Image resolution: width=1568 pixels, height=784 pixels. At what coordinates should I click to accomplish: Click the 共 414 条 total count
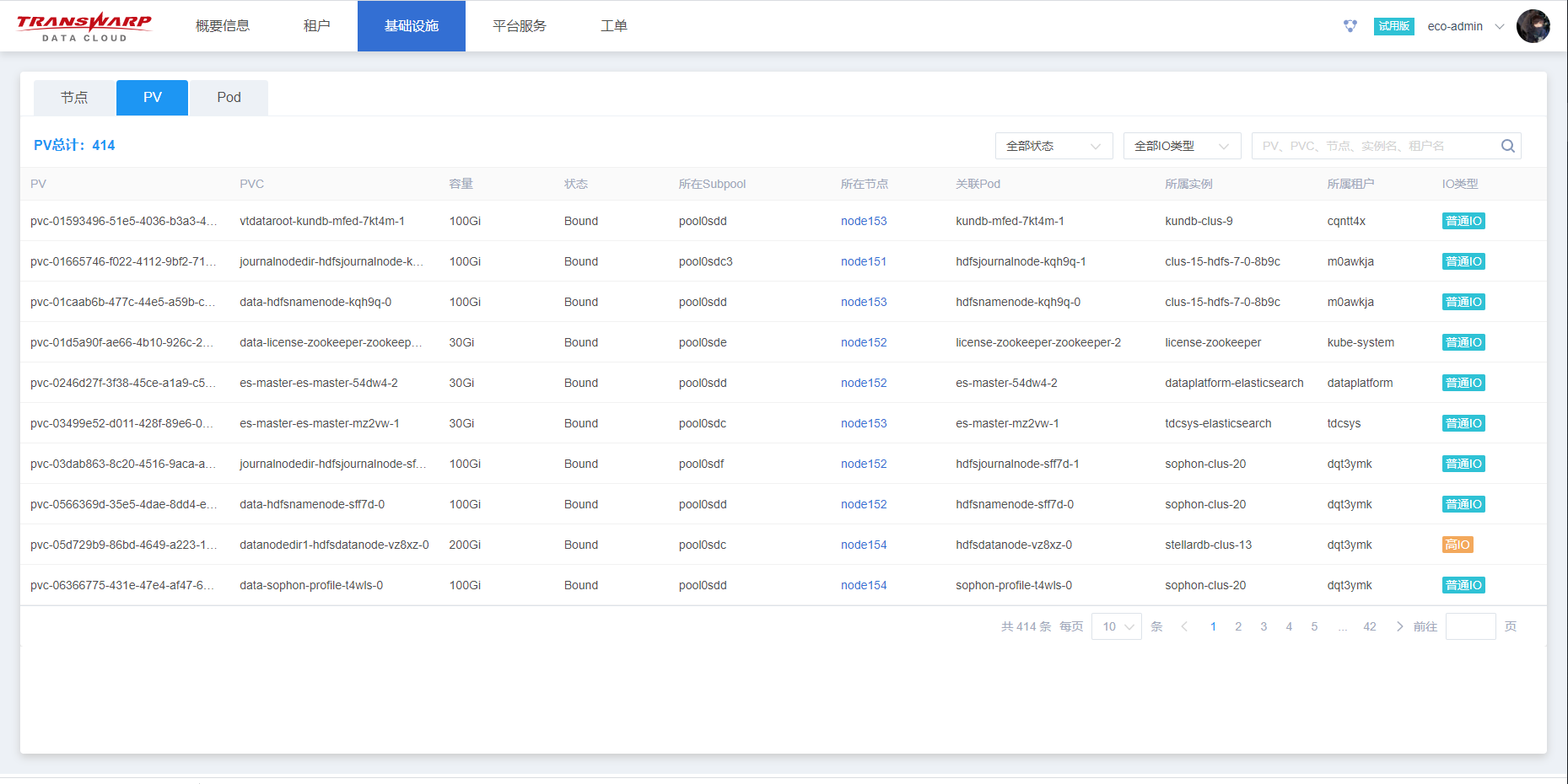1026,626
